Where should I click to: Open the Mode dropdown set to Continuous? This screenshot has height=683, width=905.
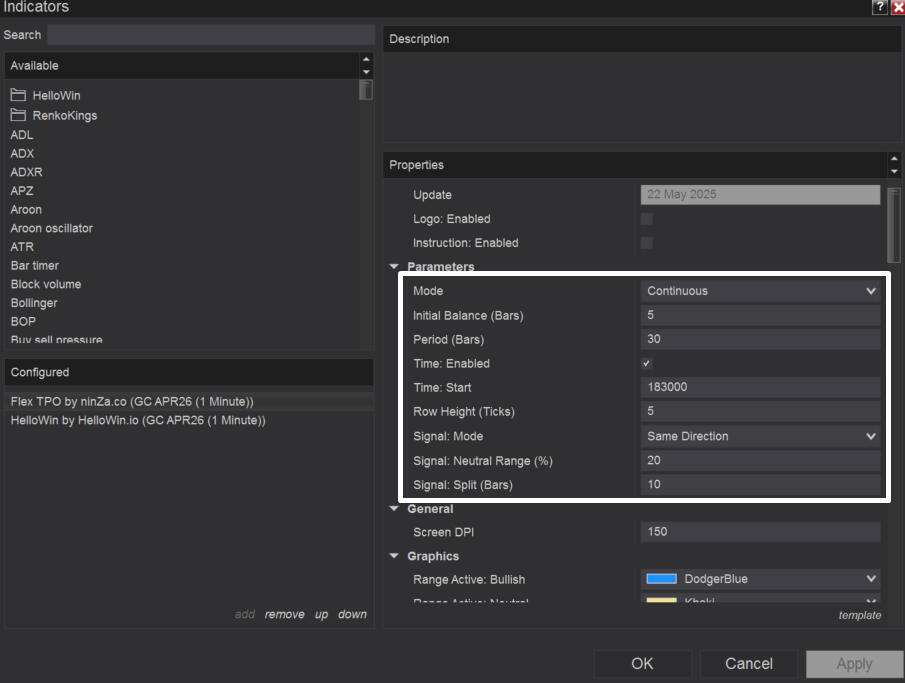click(x=760, y=291)
